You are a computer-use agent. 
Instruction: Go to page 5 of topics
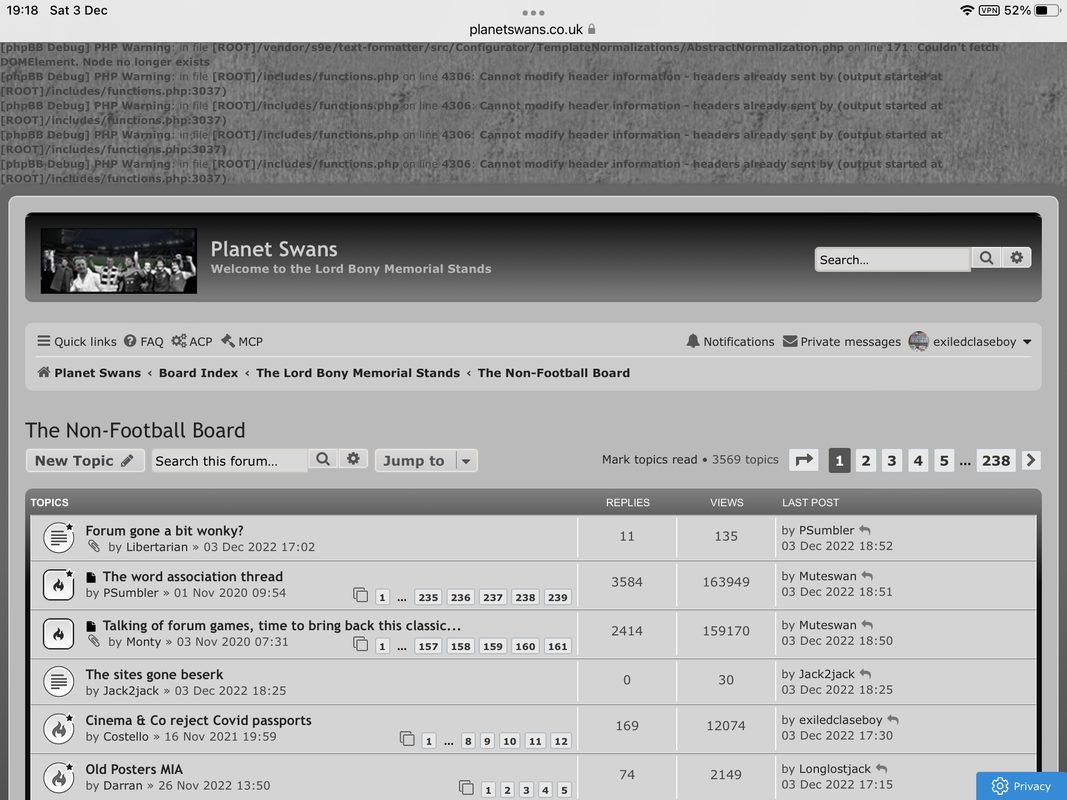(x=944, y=461)
